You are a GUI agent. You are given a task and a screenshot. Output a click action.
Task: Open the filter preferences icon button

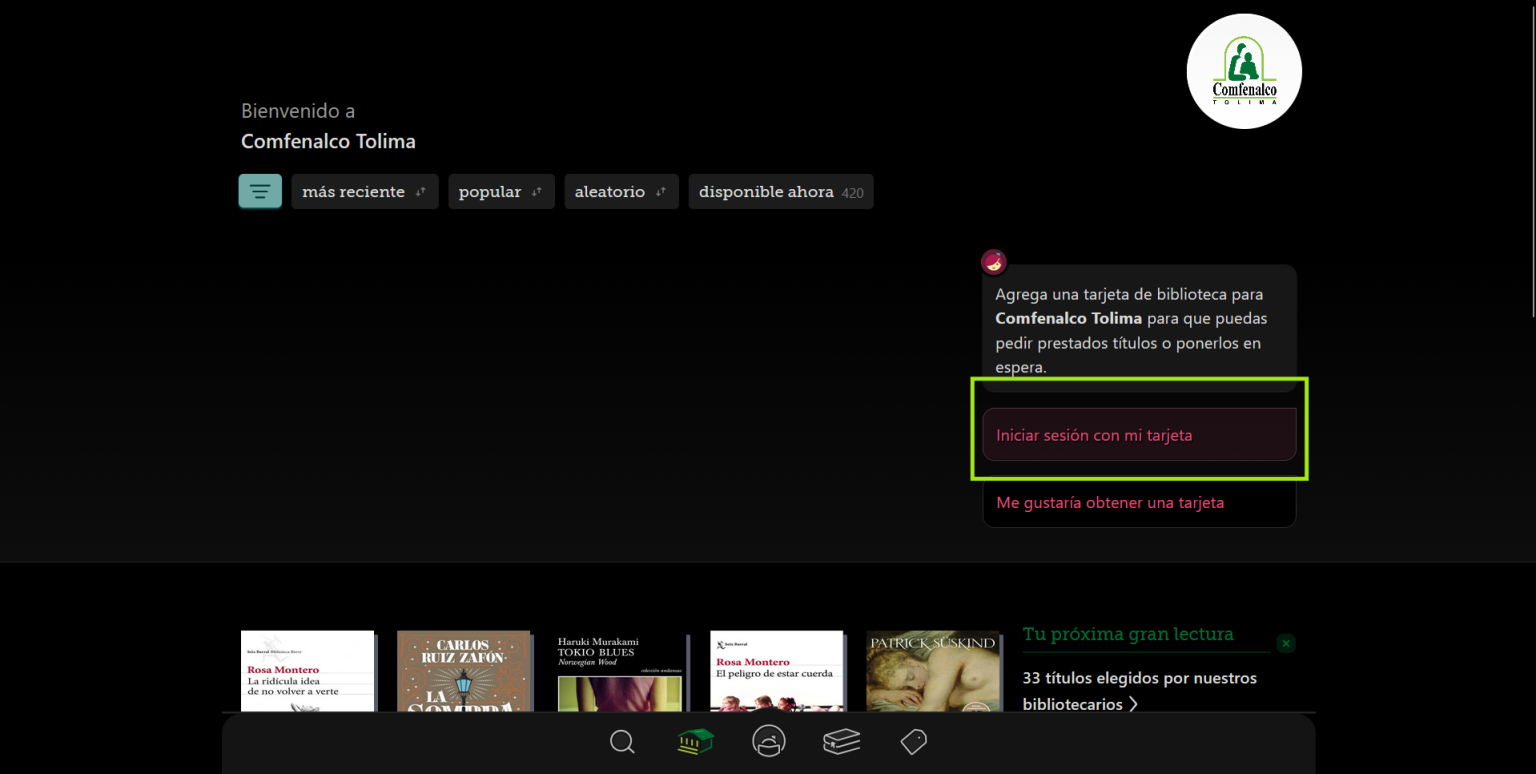260,191
